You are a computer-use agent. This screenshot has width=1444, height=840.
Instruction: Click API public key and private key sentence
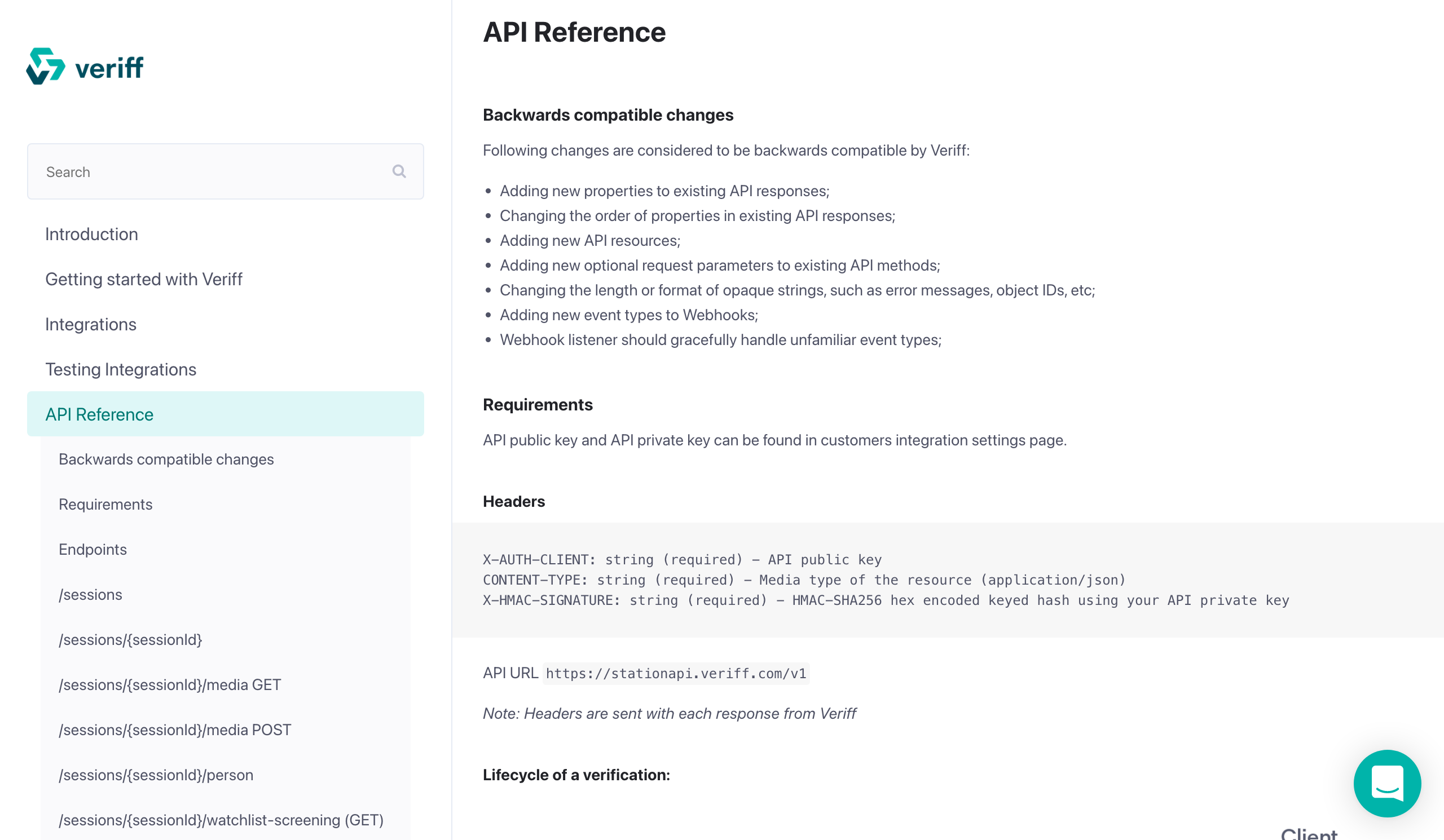[x=774, y=440]
